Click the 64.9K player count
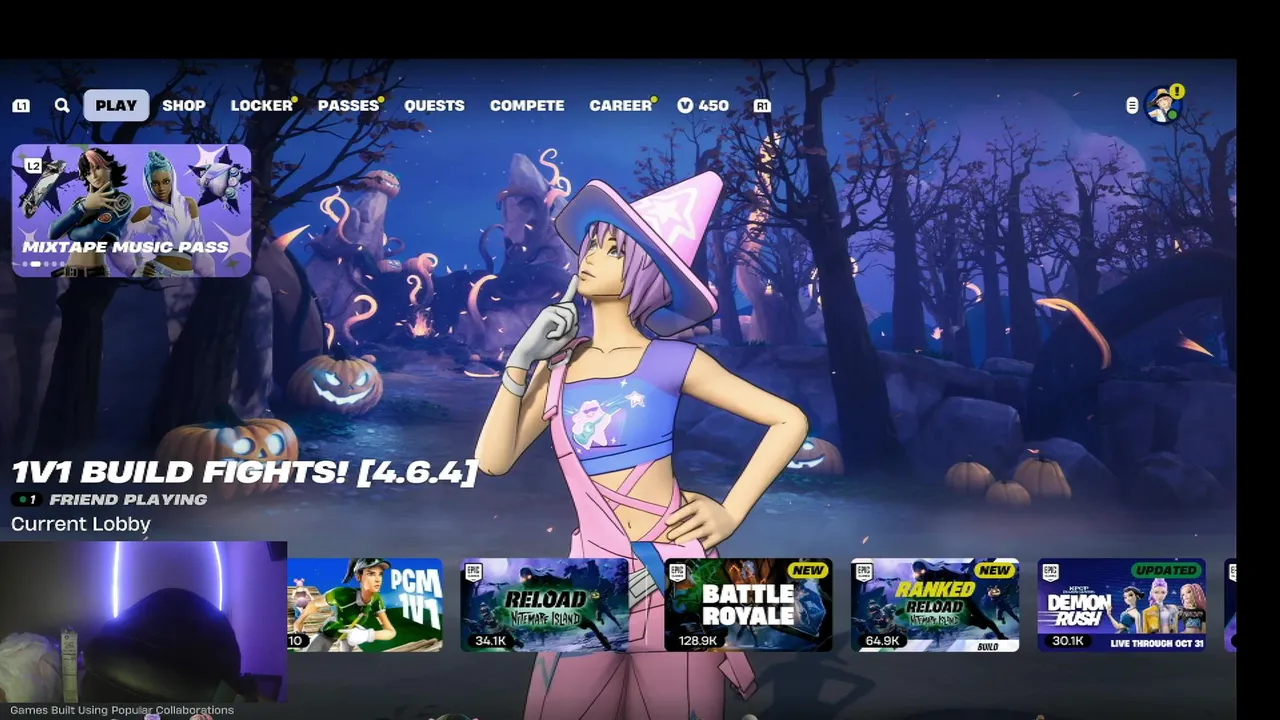The image size is (1280, 720). click(882, 641)
